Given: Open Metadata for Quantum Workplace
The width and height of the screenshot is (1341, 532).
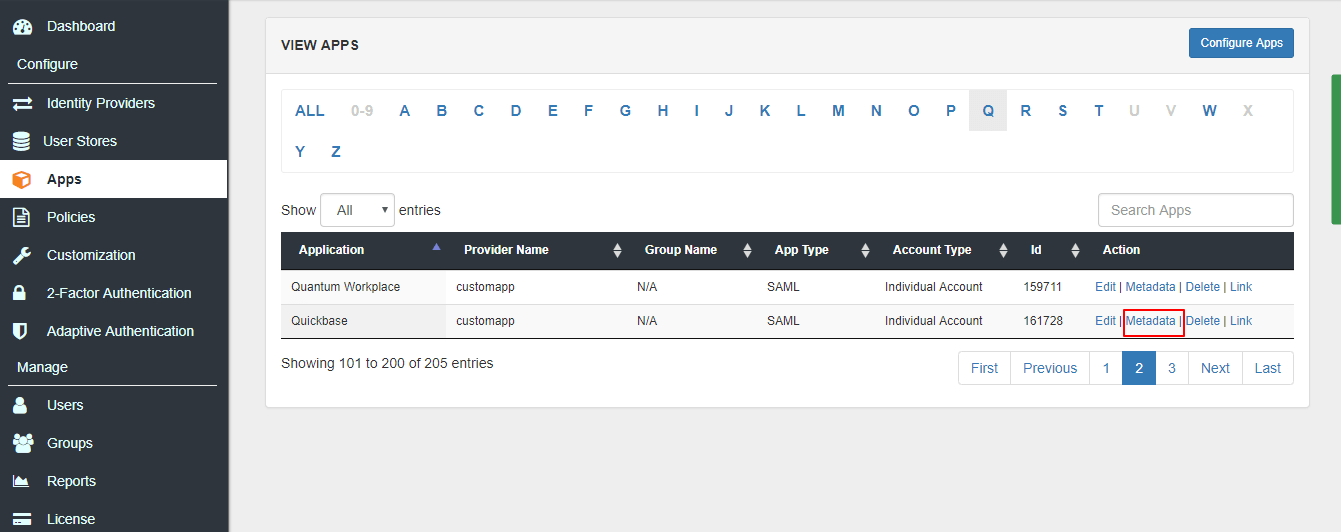Looking at the screenshot, I should click(1151, 287).
